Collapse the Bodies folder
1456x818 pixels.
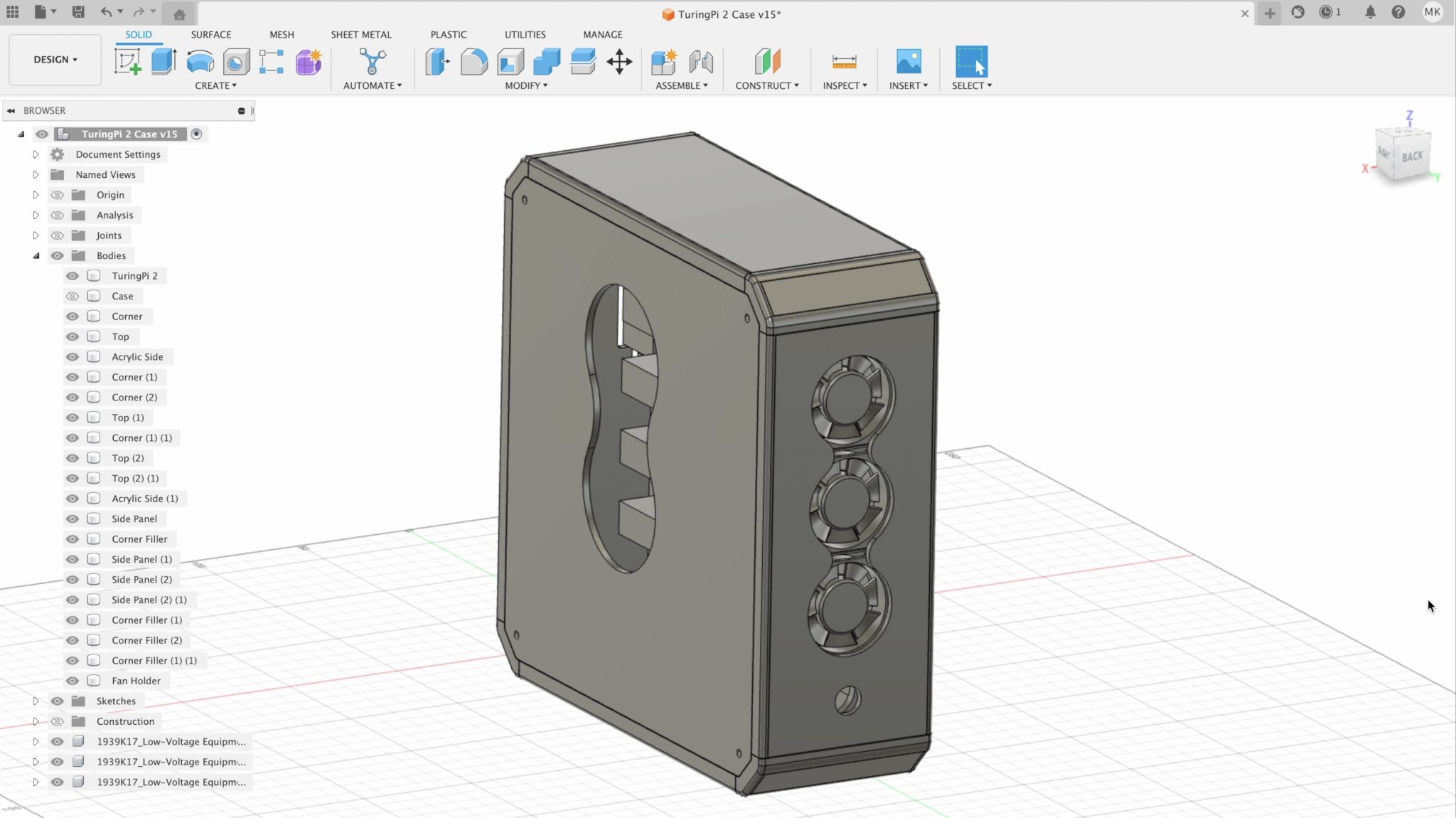(x=36, y=255)
